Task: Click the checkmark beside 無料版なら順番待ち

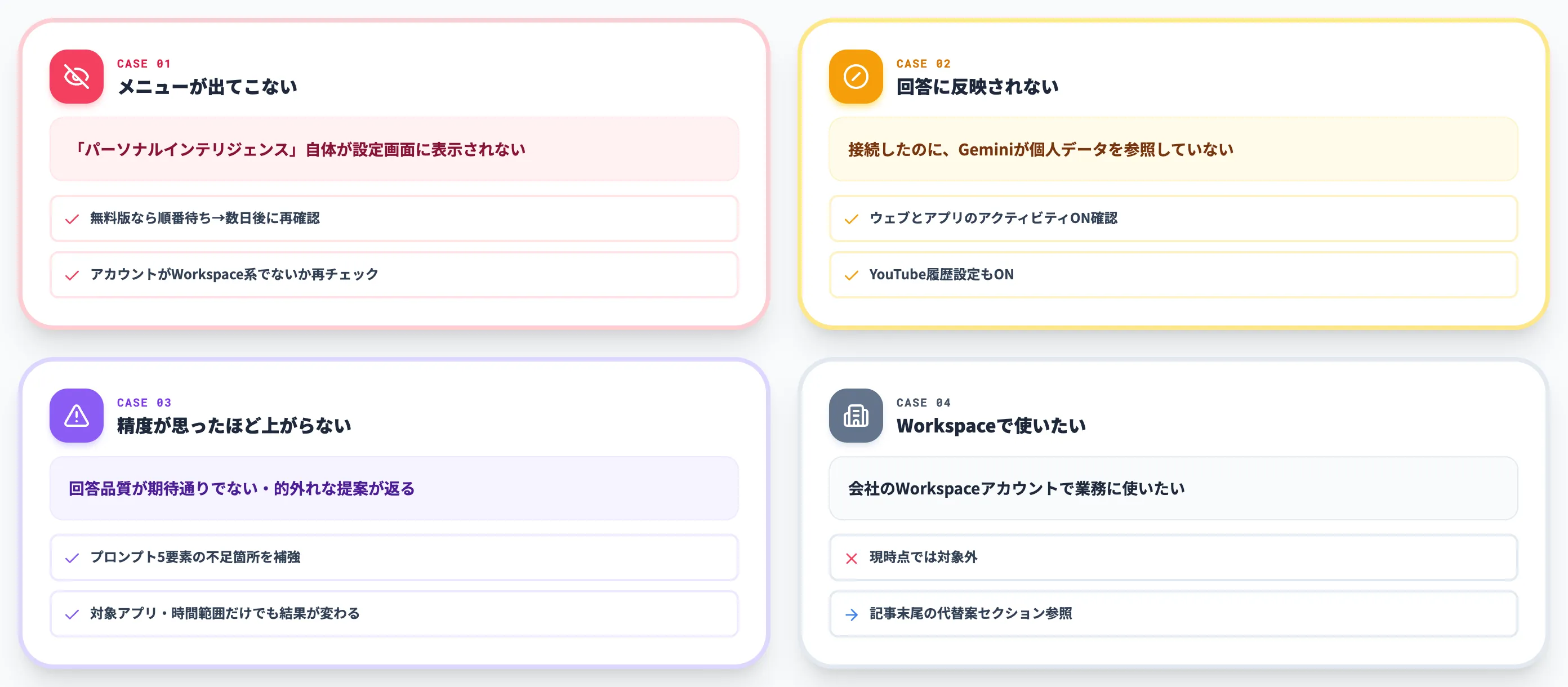Action: coord(72,219)
